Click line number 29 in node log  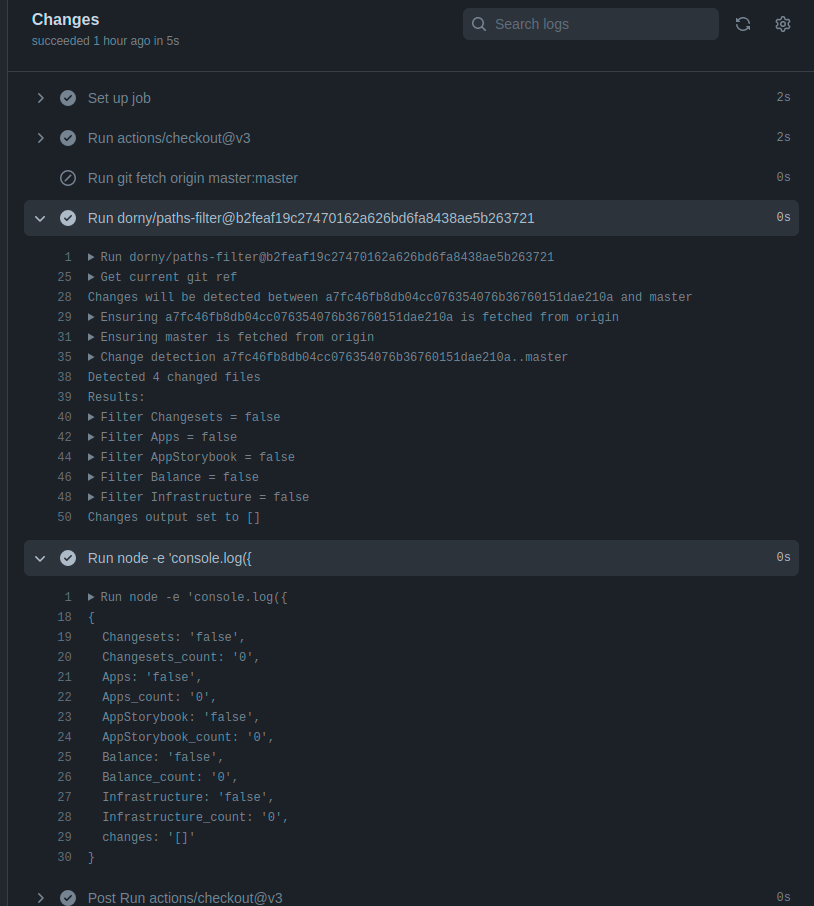click(65, 837)
